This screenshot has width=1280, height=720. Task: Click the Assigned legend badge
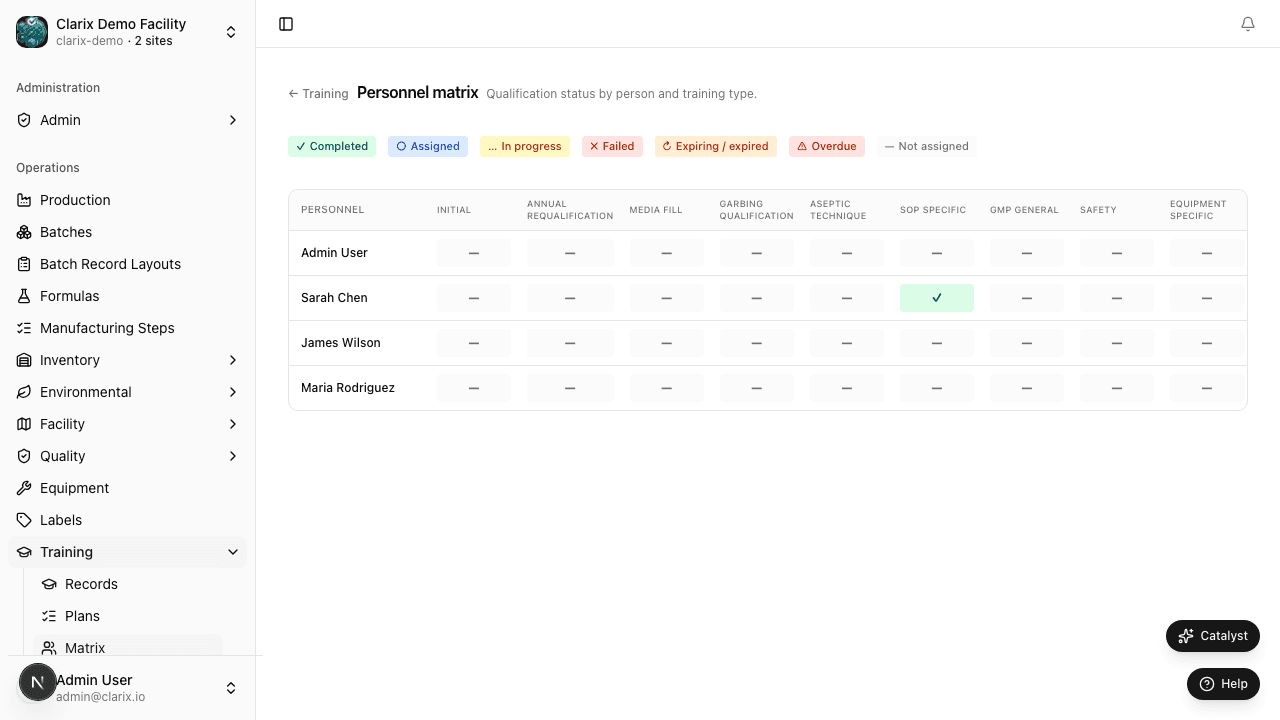tap(428, 146)
